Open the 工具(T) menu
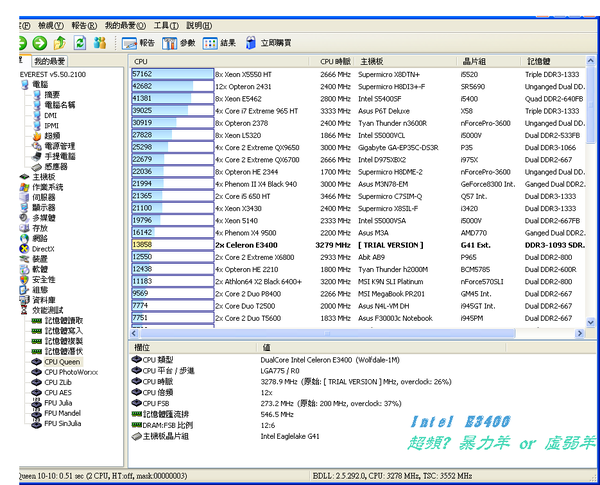This screenshot has width=600, height=485. [x=166, y=26]
